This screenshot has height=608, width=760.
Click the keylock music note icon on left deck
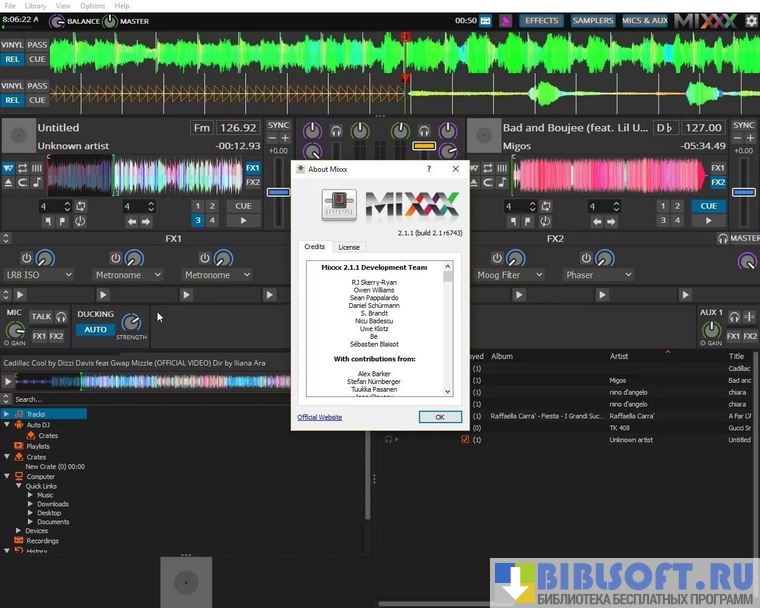[36, 183]
